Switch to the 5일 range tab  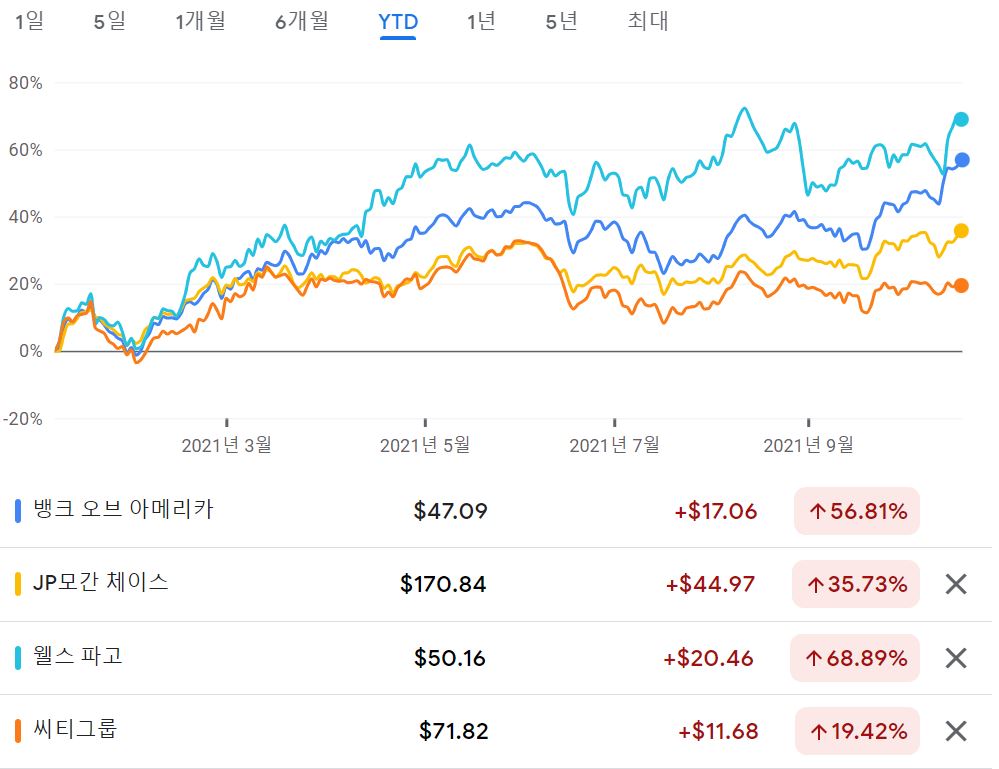(110, 21)
